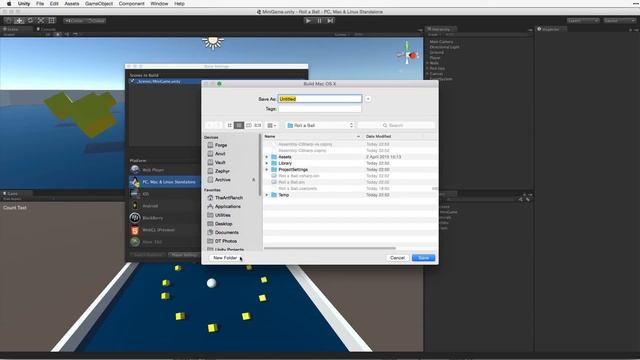The height and width of the screenshot is (360, 640).
Task: Go forward in save dialog navigation
Action: [218, 125]
